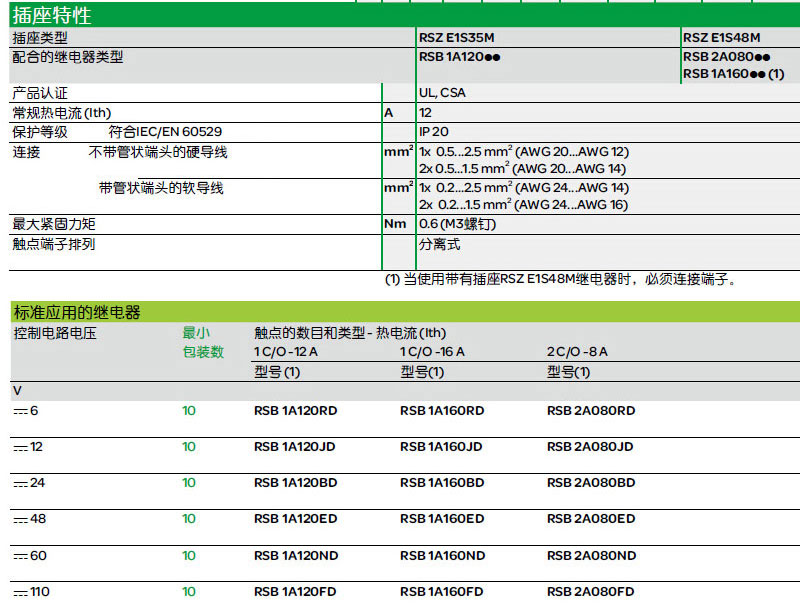This screenshot has height=614, width=800.
Task: Click model RSB 1A160JD
Action: [x=441, y=447]
